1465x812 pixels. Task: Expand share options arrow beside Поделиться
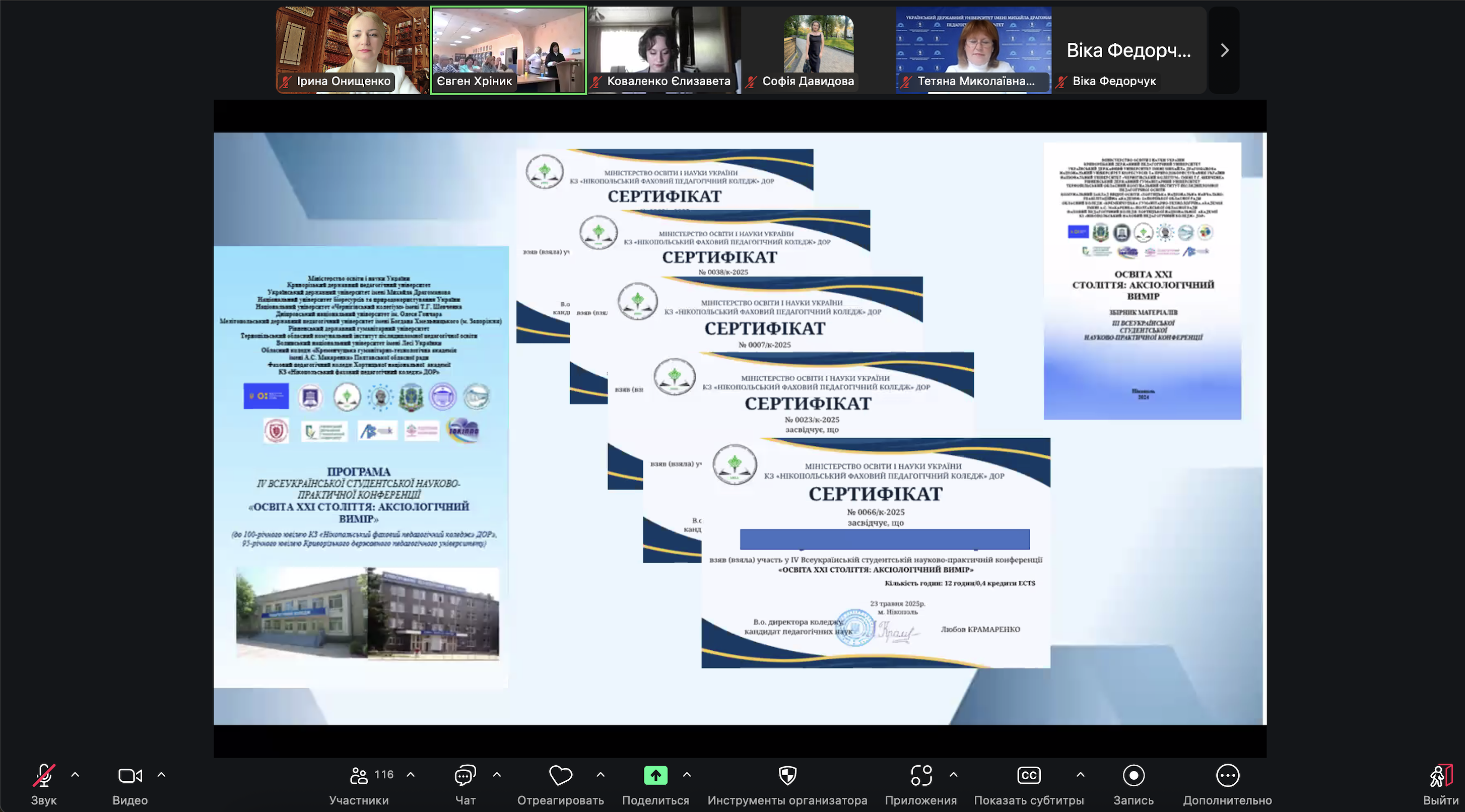pos(687,774)
